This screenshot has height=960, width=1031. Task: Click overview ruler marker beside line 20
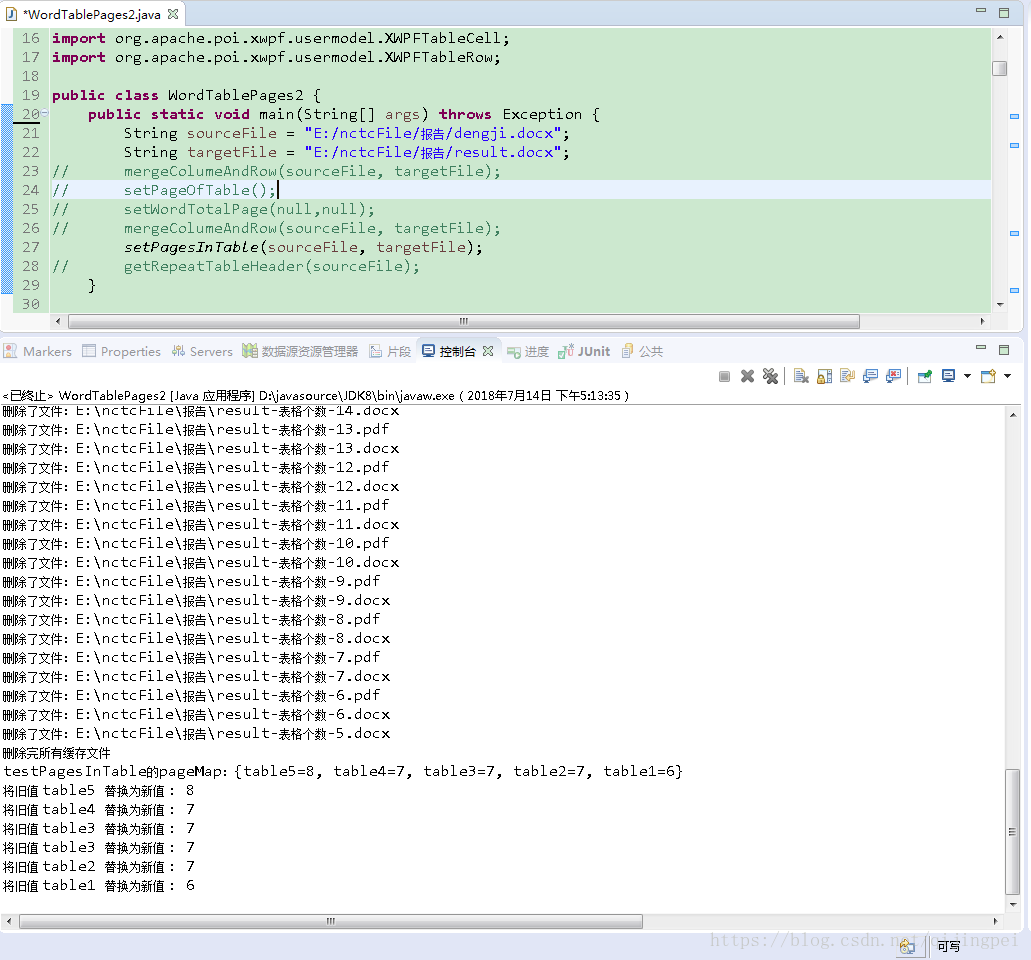click(x=1014, y=116)
